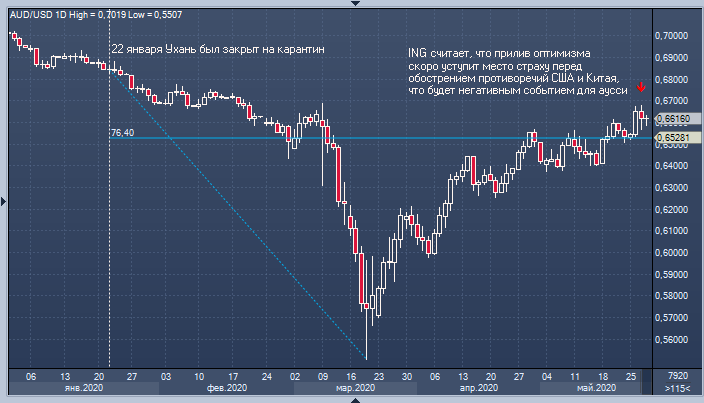
Task: Select the 76,40 level label
Action: point(123,132)
